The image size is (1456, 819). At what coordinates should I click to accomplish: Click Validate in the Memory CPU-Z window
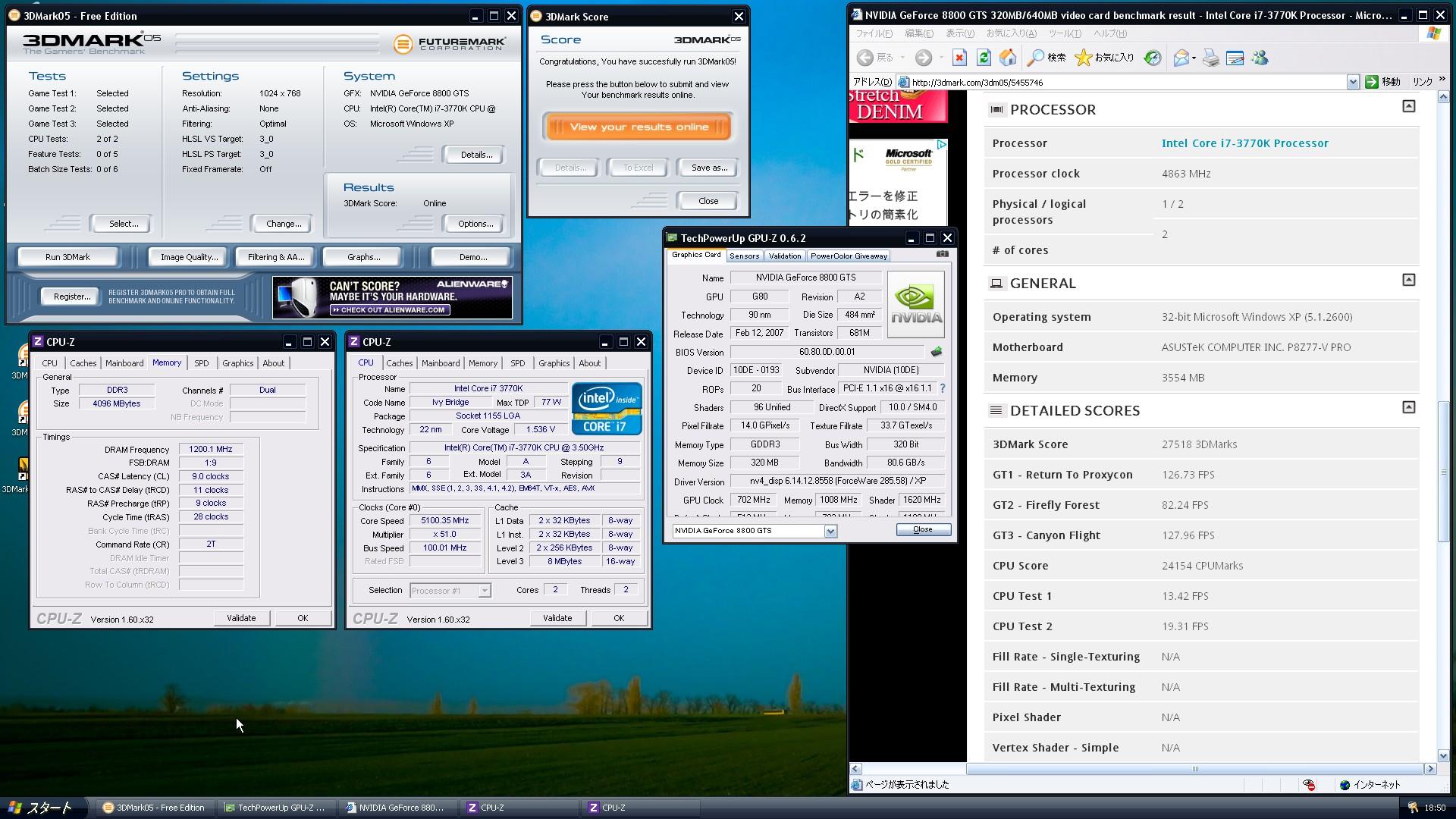pos(241,618)
